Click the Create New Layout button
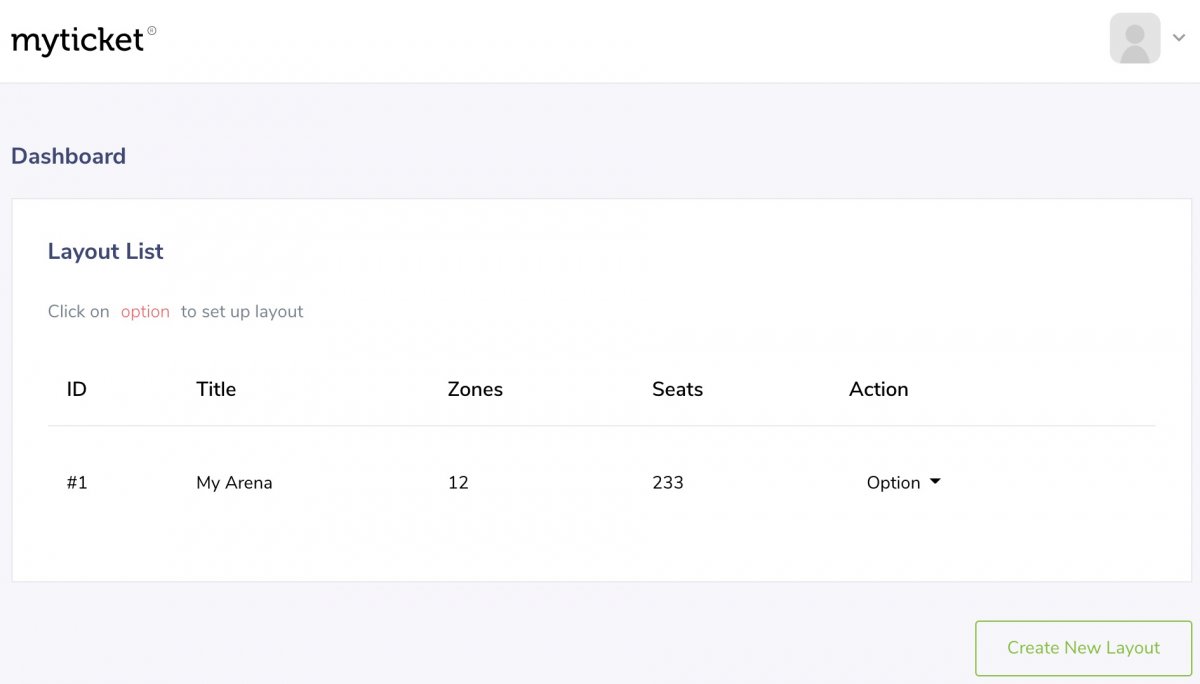Viewport: 1200px width, 684px height. tap(1083, 648)
